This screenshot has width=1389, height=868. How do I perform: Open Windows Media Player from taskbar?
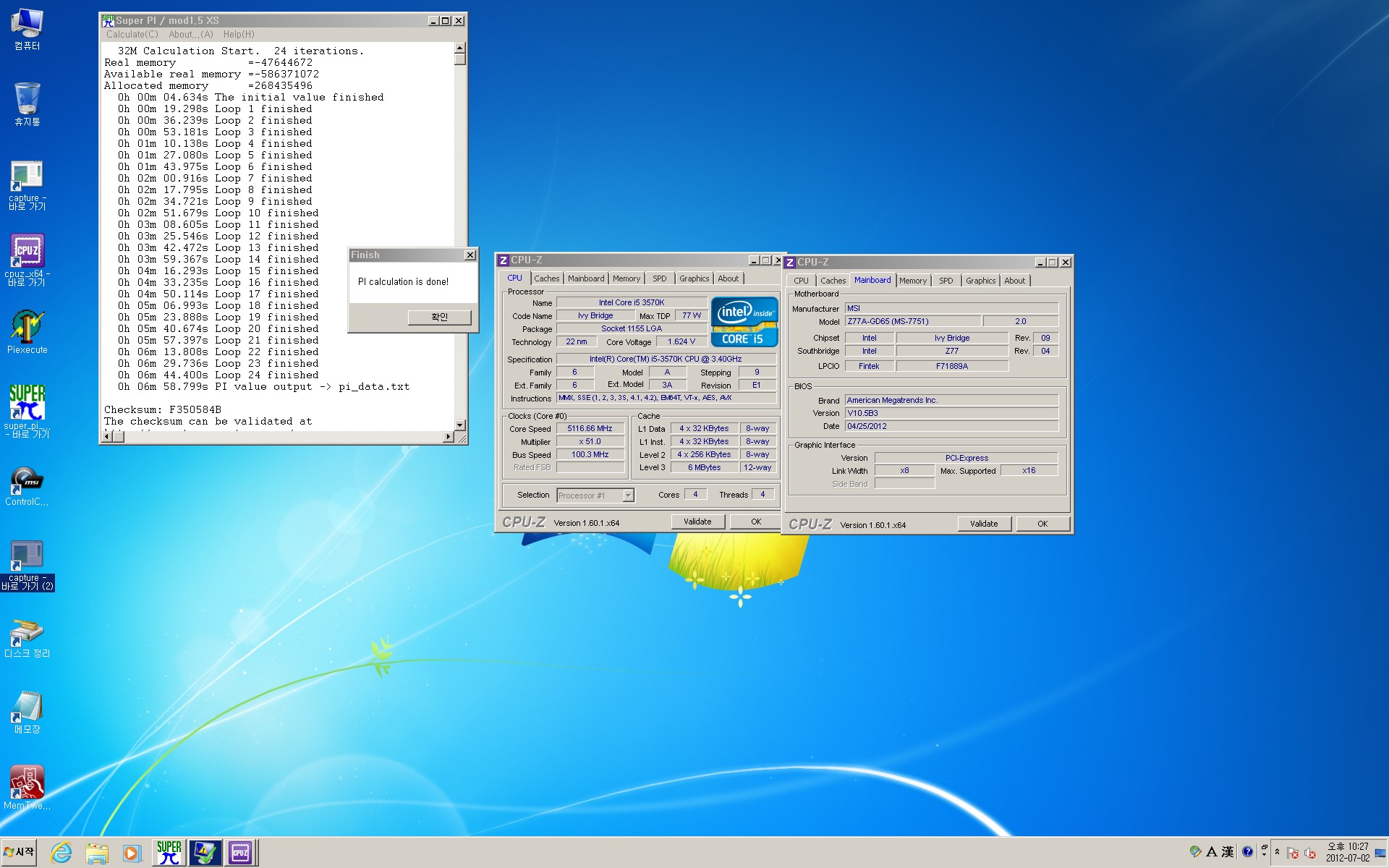[131, 854]
